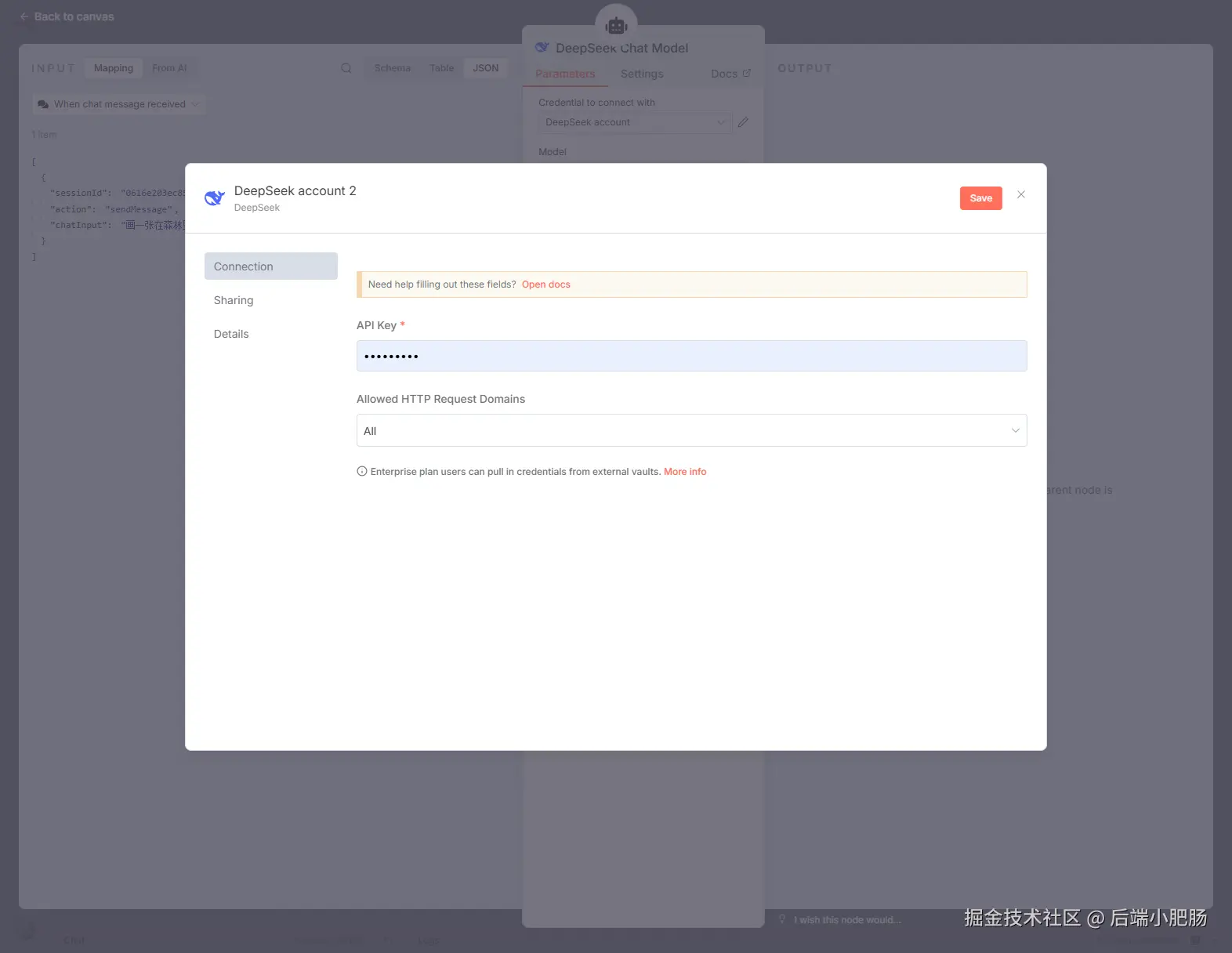The width and height of the screenshot is (1232, 953).
Task: Click the Save button in credential dialog
Action: coord(980,198)
